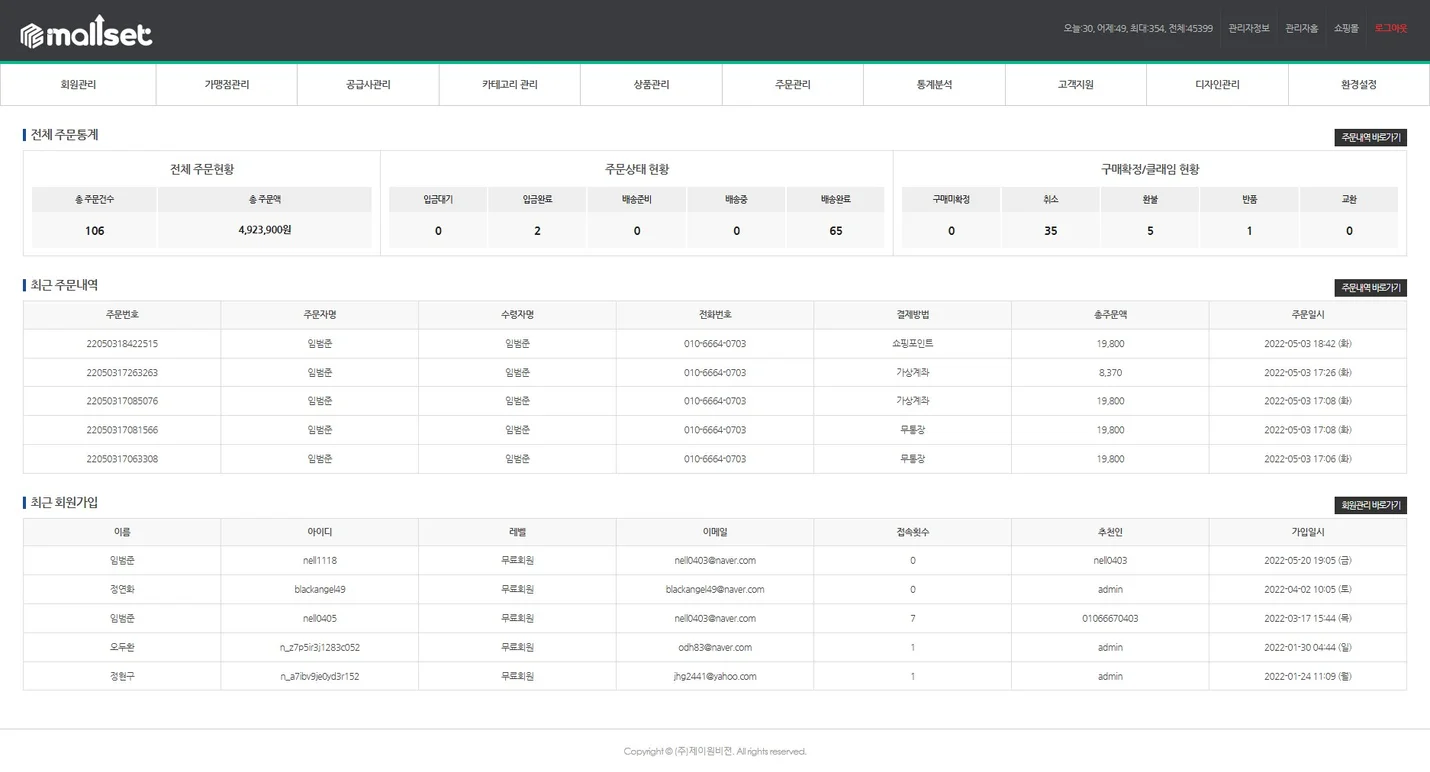The image size is (1430, 772).
Task: Click the 관리자홈 link in header
Action: (x=1301, y=28)
